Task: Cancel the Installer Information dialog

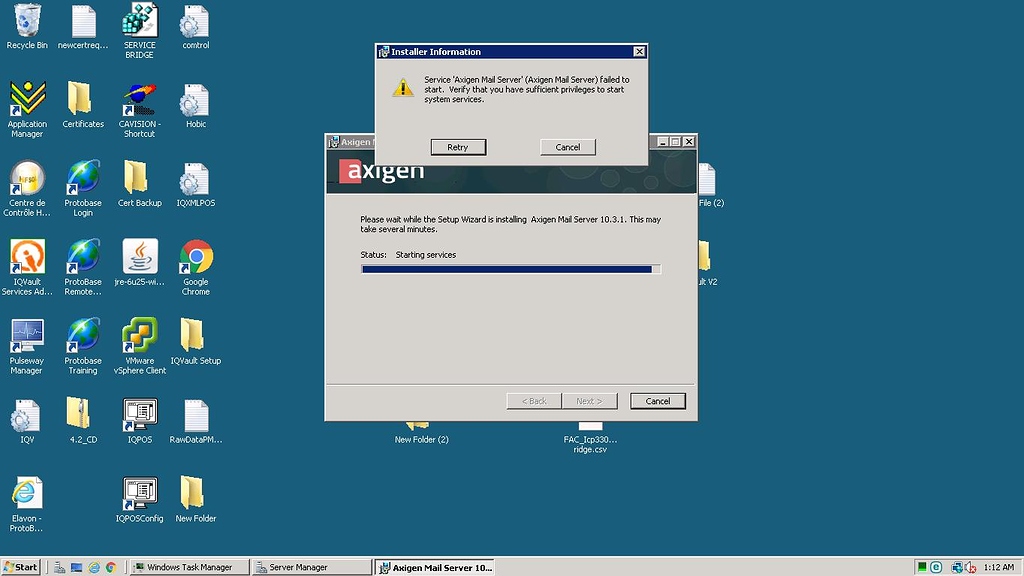Action: [x=567, y=147]
